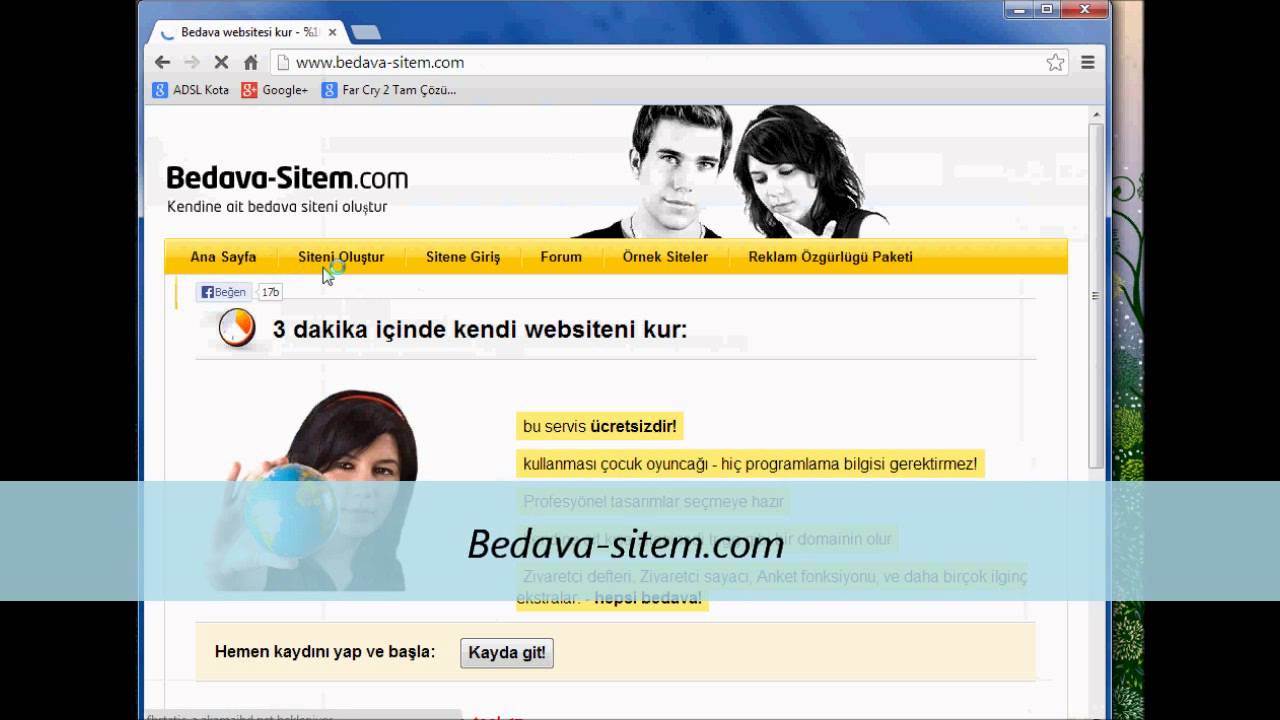Click the text 'kullanması çocuk oyuncağı' line

tap(750, 464)
